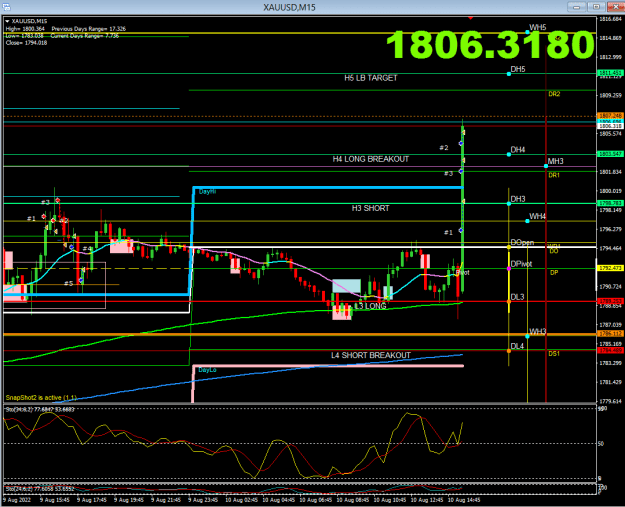Click the yellow DP label on the right
625x507 pixels.
pyautogui.click(x=554, y=273)
